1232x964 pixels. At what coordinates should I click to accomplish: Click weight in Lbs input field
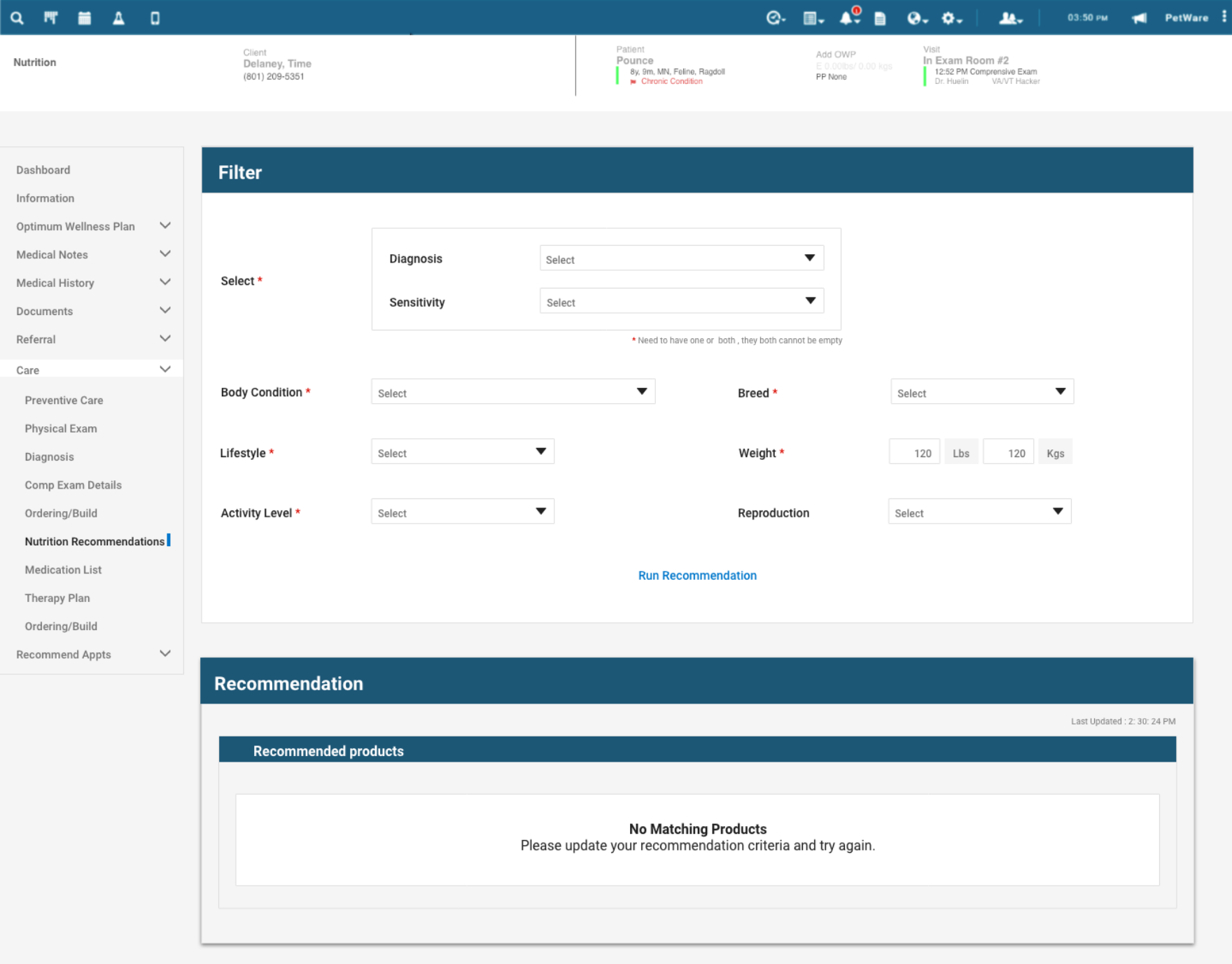914,452
